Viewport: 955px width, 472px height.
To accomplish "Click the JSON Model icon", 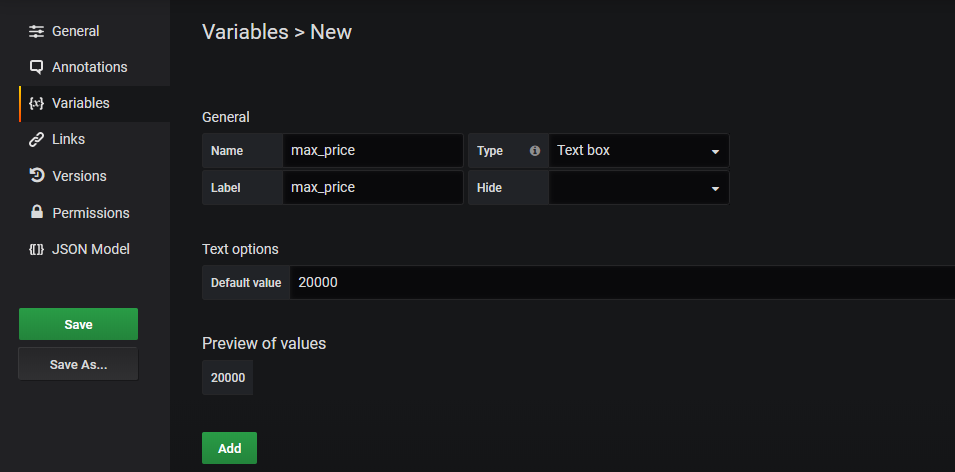I will pos(37,249).
